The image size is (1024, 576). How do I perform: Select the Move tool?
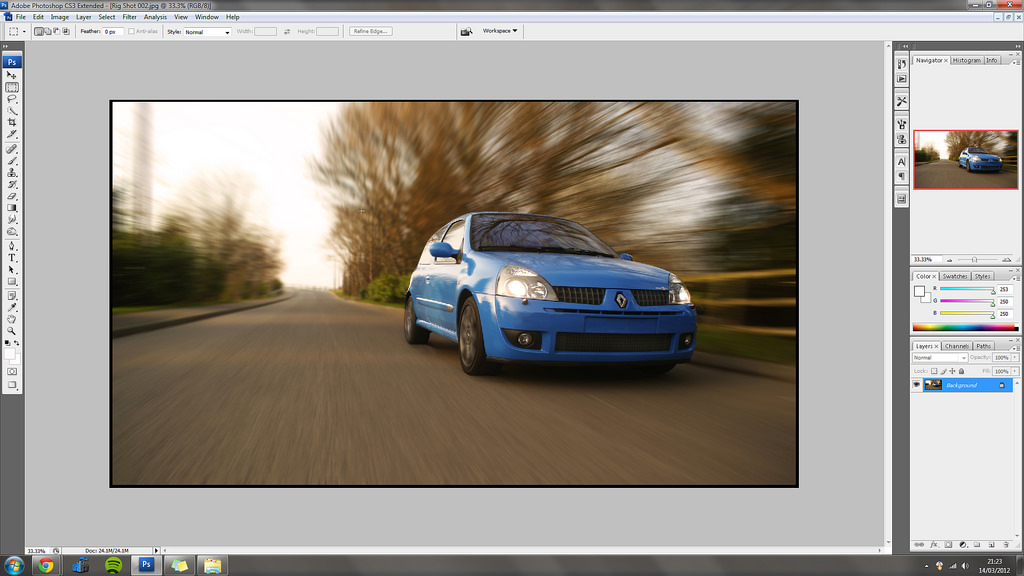12,75
